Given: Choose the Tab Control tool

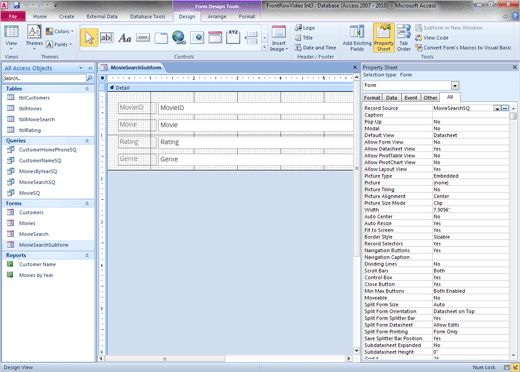Looking at the screenshot, I should pos(161,38).
